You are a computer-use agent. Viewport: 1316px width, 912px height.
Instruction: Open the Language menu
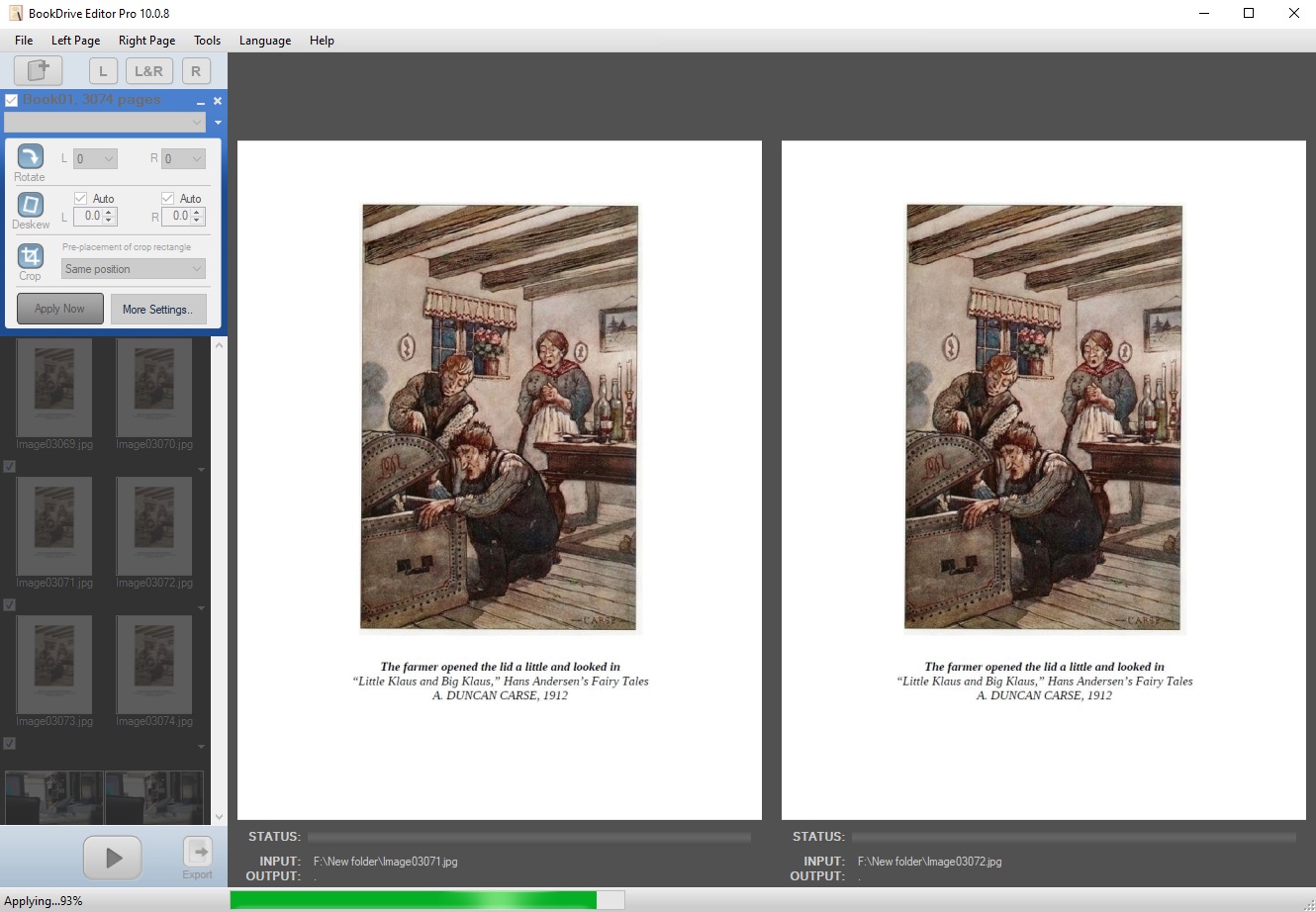tap(265, 41)
